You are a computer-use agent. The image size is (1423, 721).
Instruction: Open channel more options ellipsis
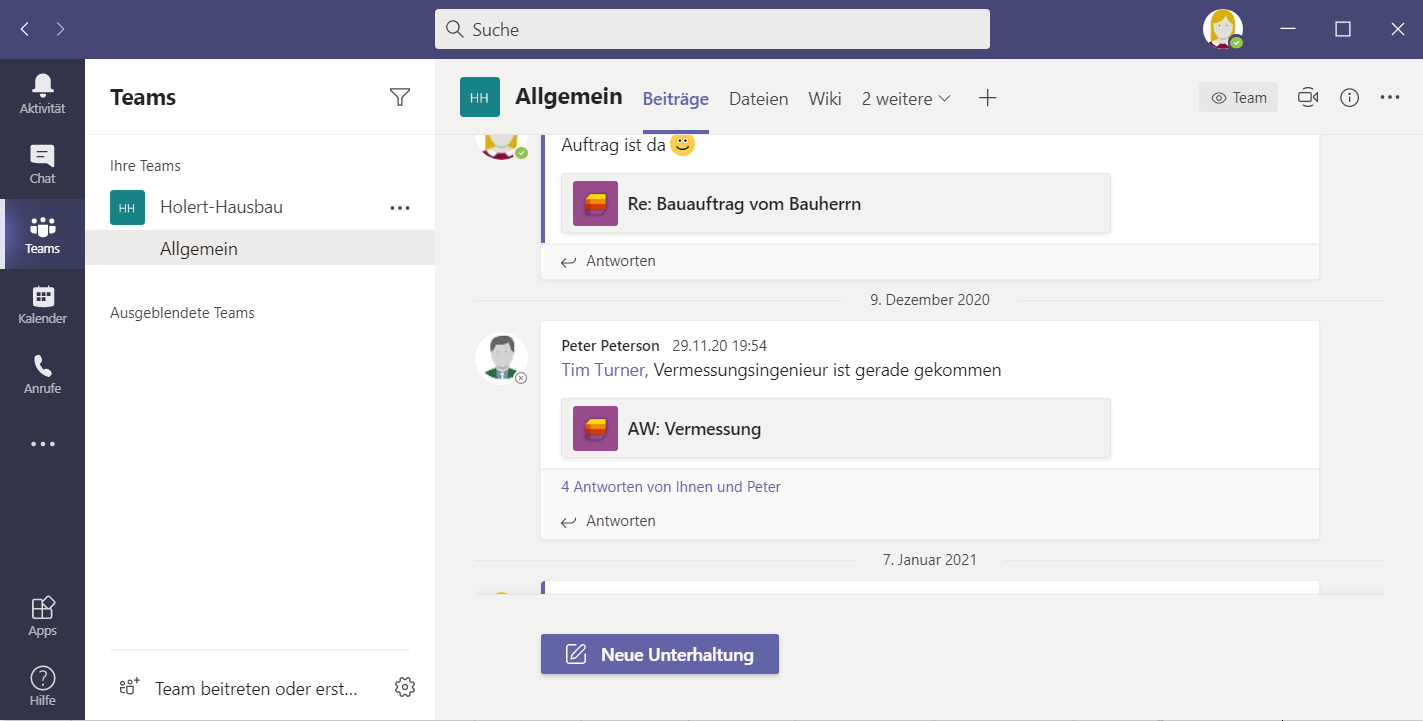pyautogui.click(x=1390, y=97)
